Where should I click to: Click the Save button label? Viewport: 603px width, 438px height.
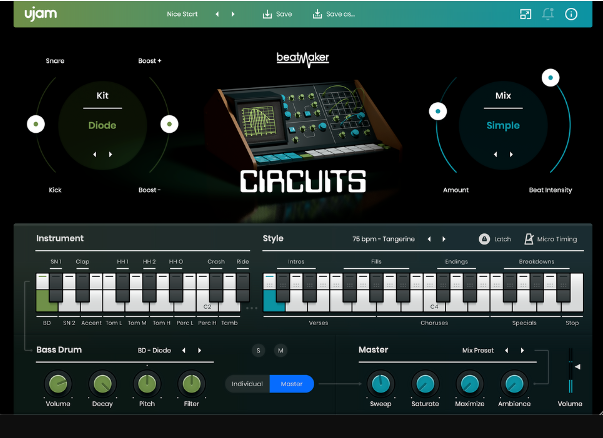tap(284, 14)
